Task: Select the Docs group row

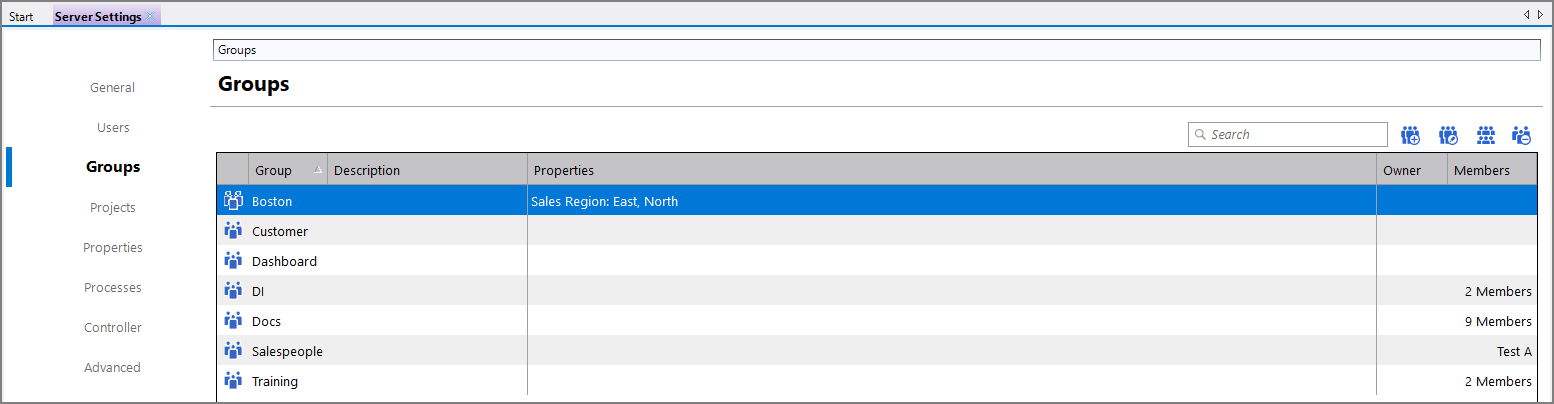Action: tap(266, 321)
